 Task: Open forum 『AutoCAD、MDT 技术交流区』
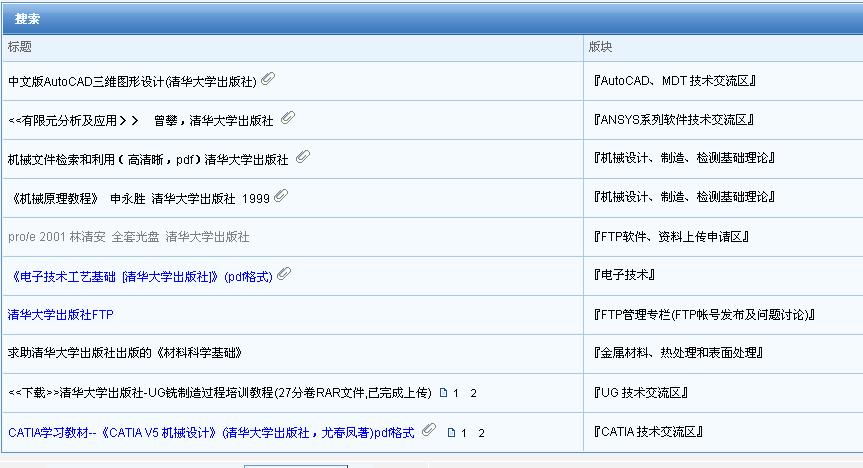(674, 81)
